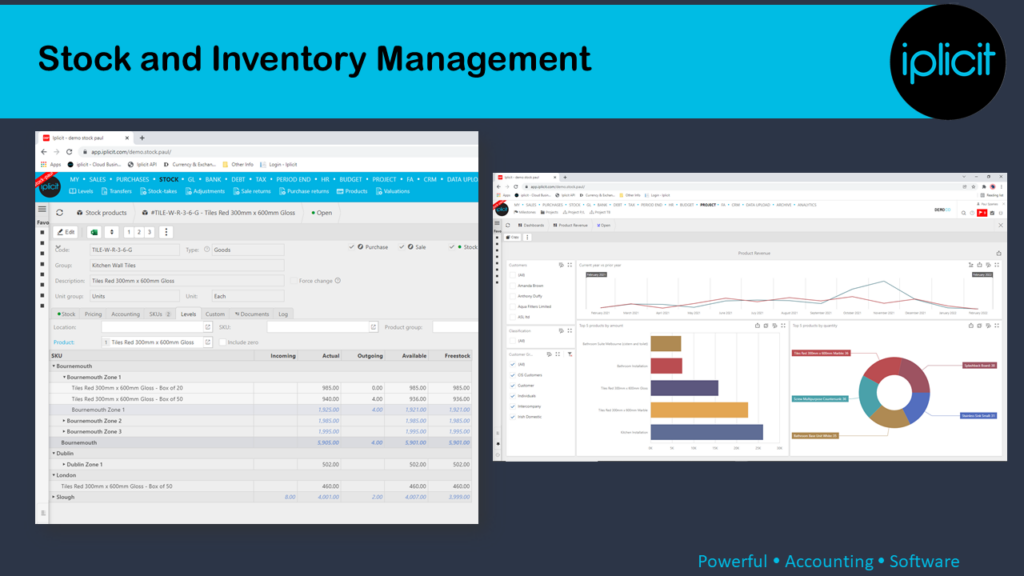Open Purchase returns in stock toolbar

click(x=304, y=191)
